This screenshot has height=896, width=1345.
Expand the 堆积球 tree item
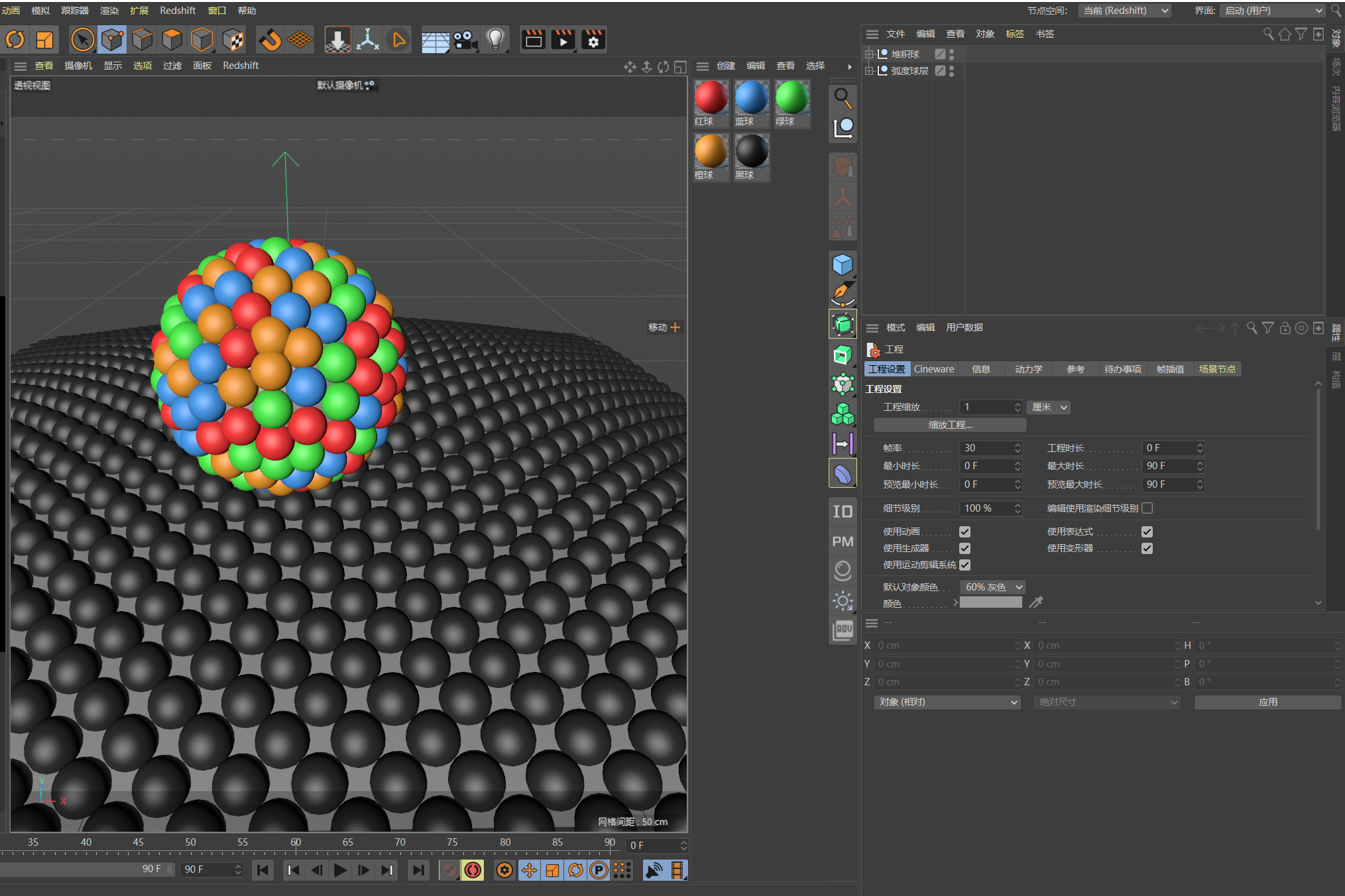point(869,54)
